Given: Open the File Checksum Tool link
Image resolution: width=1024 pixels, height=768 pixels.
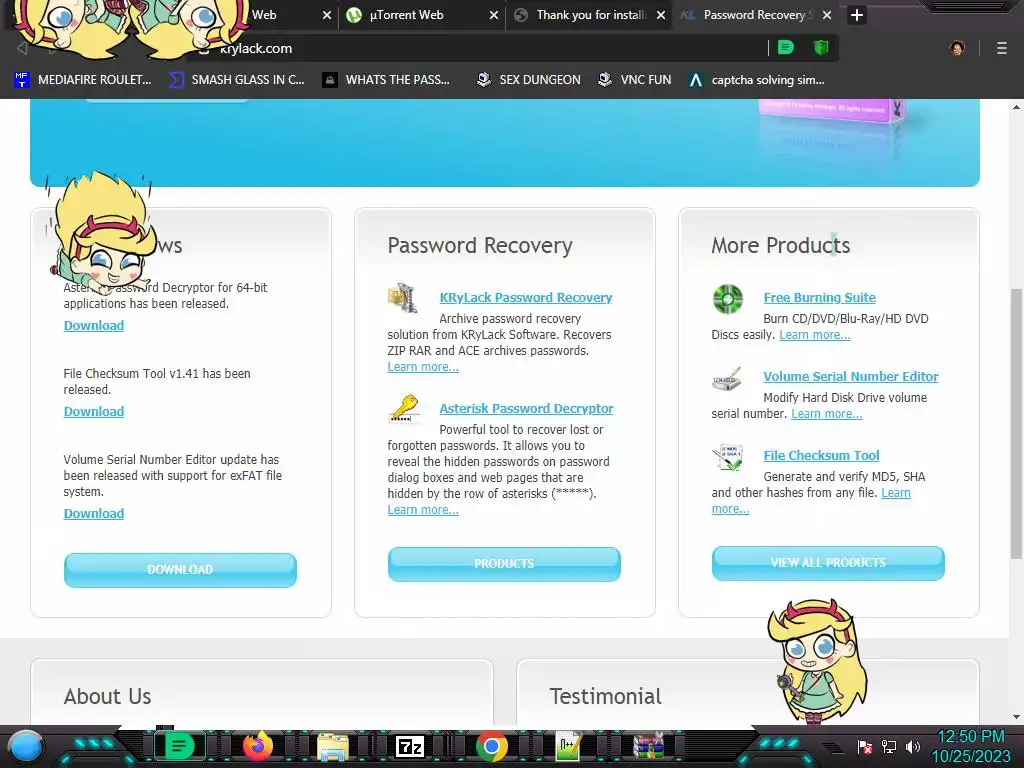Looking at the screenshot, I should coord(822,455).
